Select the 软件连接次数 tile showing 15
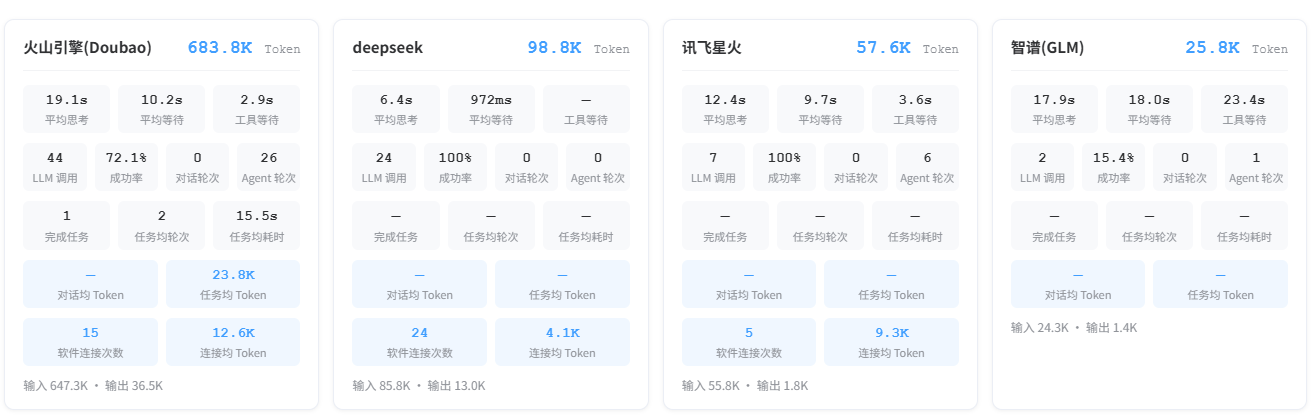 point(91,342)
